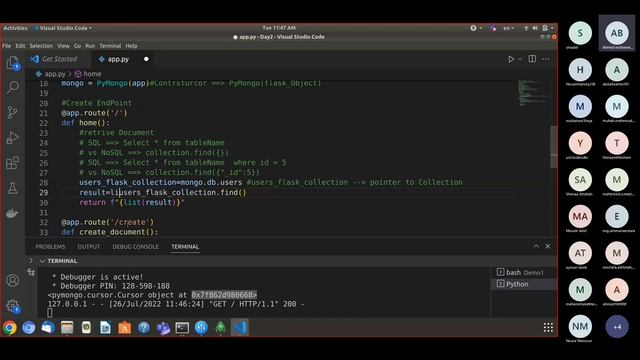Open the Docker view
This screenshot has height=360, width=640.
tap(12, 213)
